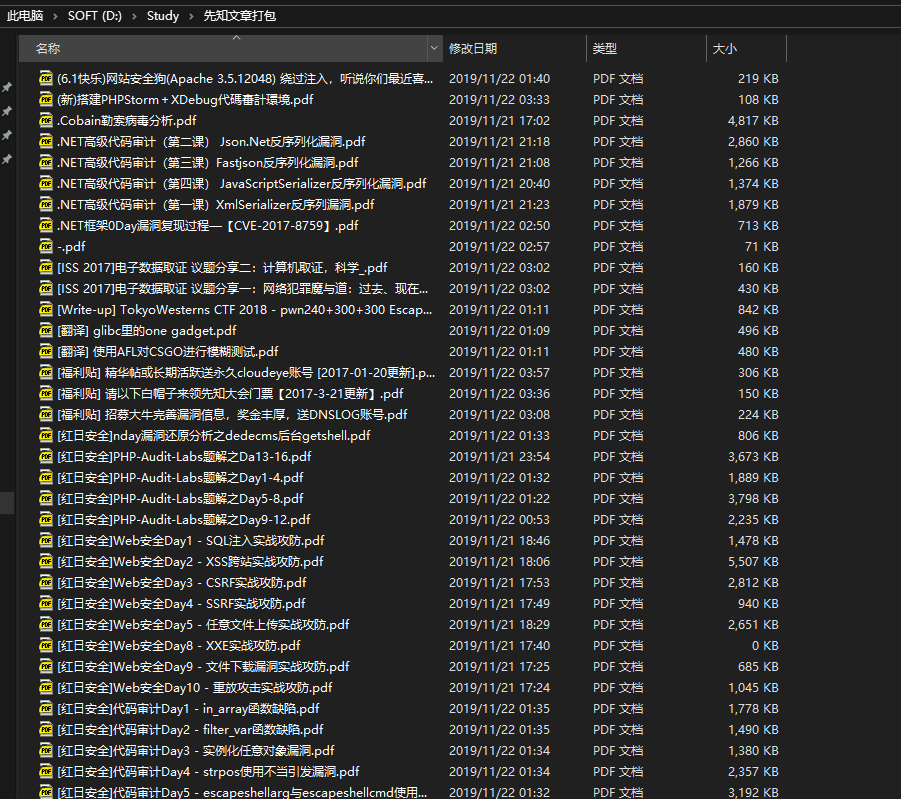Select the PDF icon beside Json.Net反序列化漏洞.pdf
The height and width of the screenshot is (799, 901).
pos(46,141)
